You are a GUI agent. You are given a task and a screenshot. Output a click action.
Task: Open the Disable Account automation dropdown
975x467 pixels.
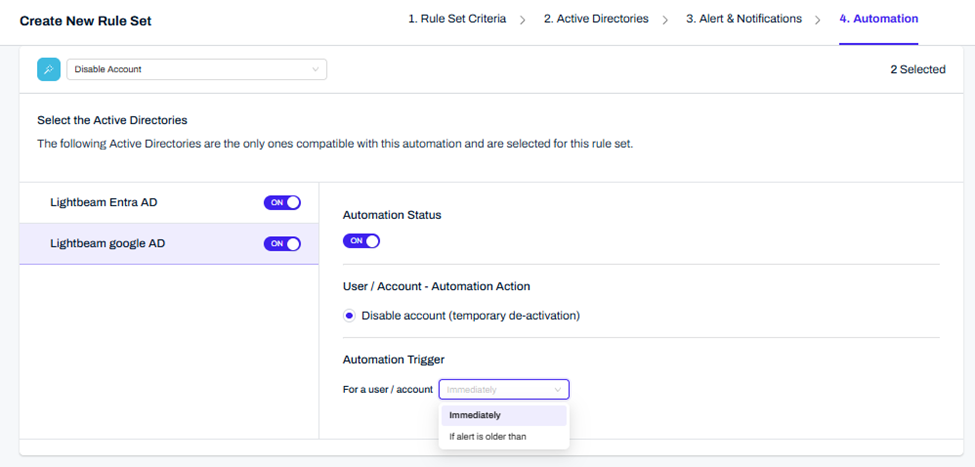(196, 70)
